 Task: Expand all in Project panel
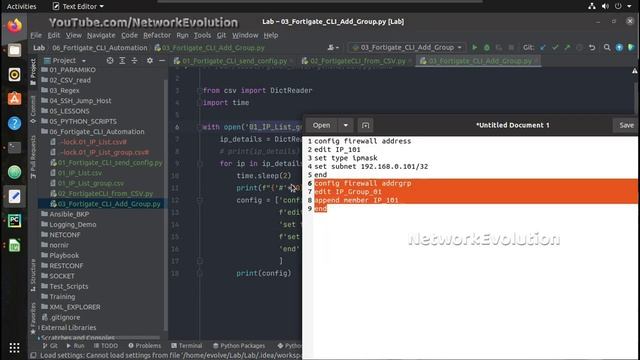[x=122, y=60]
